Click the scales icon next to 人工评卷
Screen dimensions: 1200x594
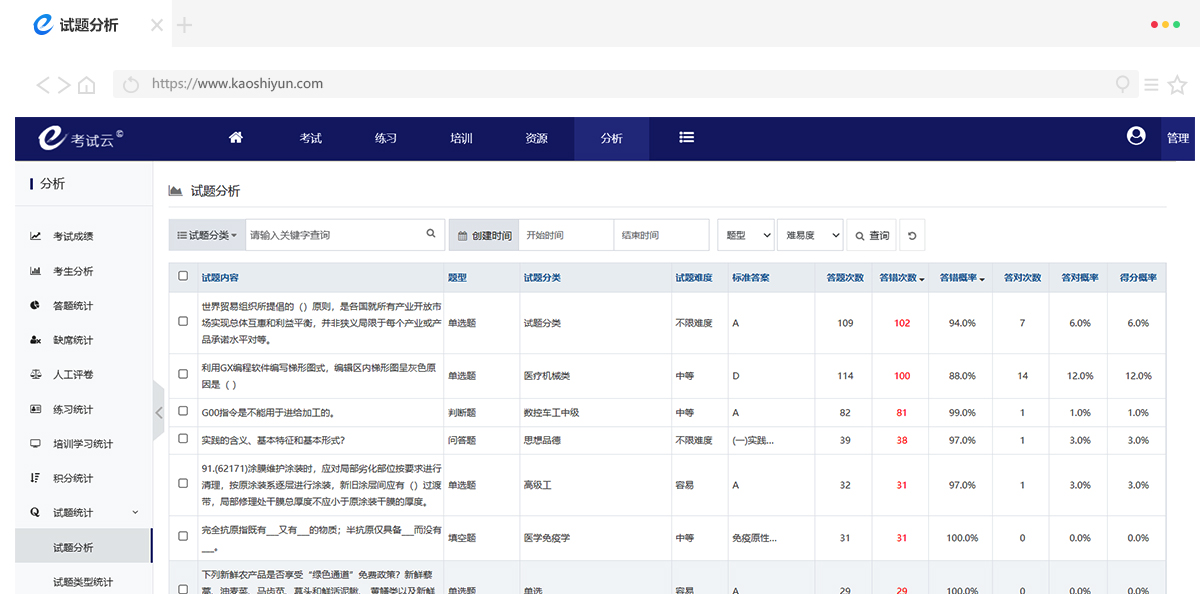(35, 374)
